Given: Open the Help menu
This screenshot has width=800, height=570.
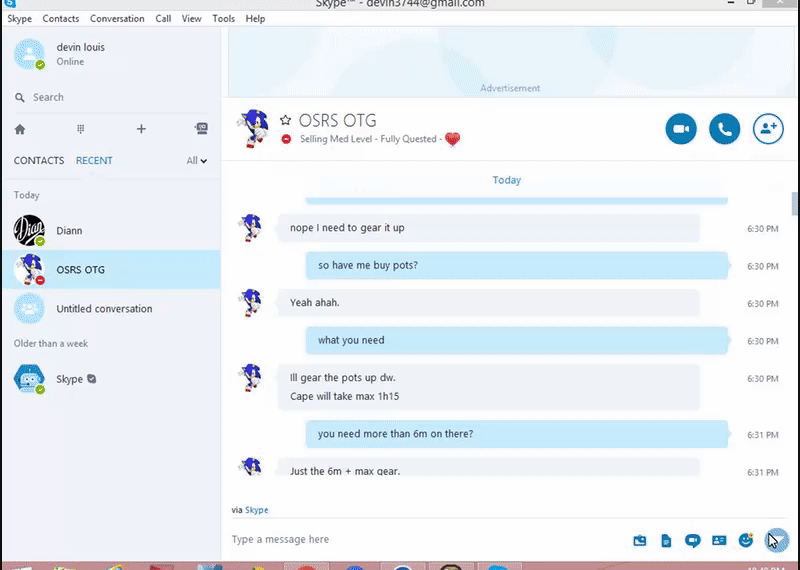Looking at the screenshot, I should [x=255, y=19].
